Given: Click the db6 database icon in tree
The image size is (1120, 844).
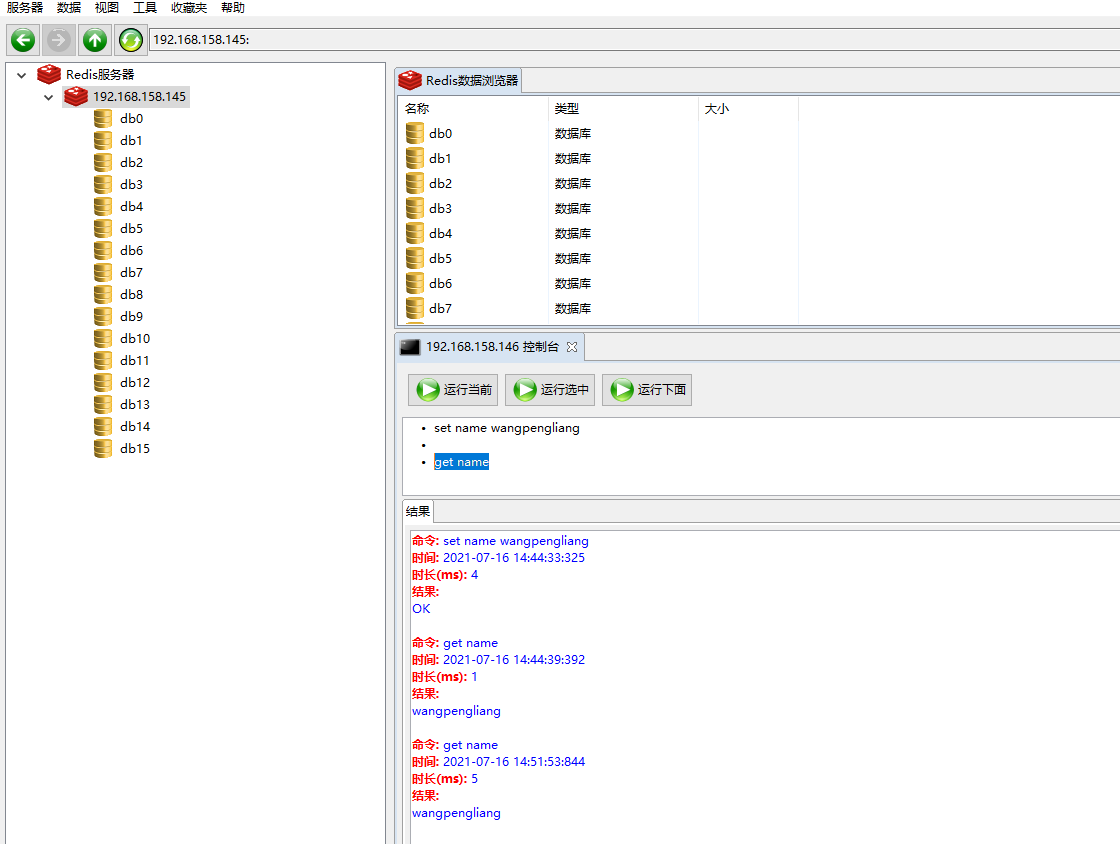Looking at the screenshot, I should click(103, 251).
